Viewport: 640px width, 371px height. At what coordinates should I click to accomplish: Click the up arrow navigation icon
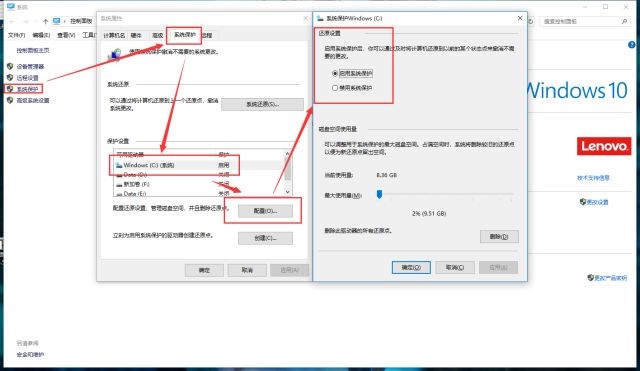[x=45, y=21]
